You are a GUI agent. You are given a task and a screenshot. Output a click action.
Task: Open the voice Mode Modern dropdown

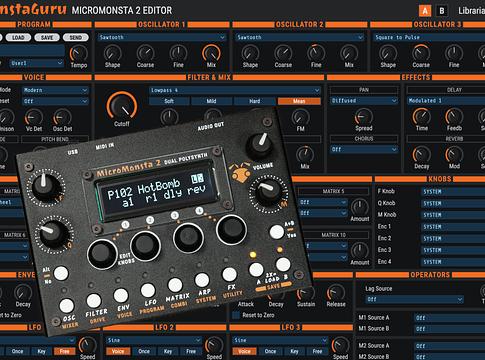(x=55, y=90)
